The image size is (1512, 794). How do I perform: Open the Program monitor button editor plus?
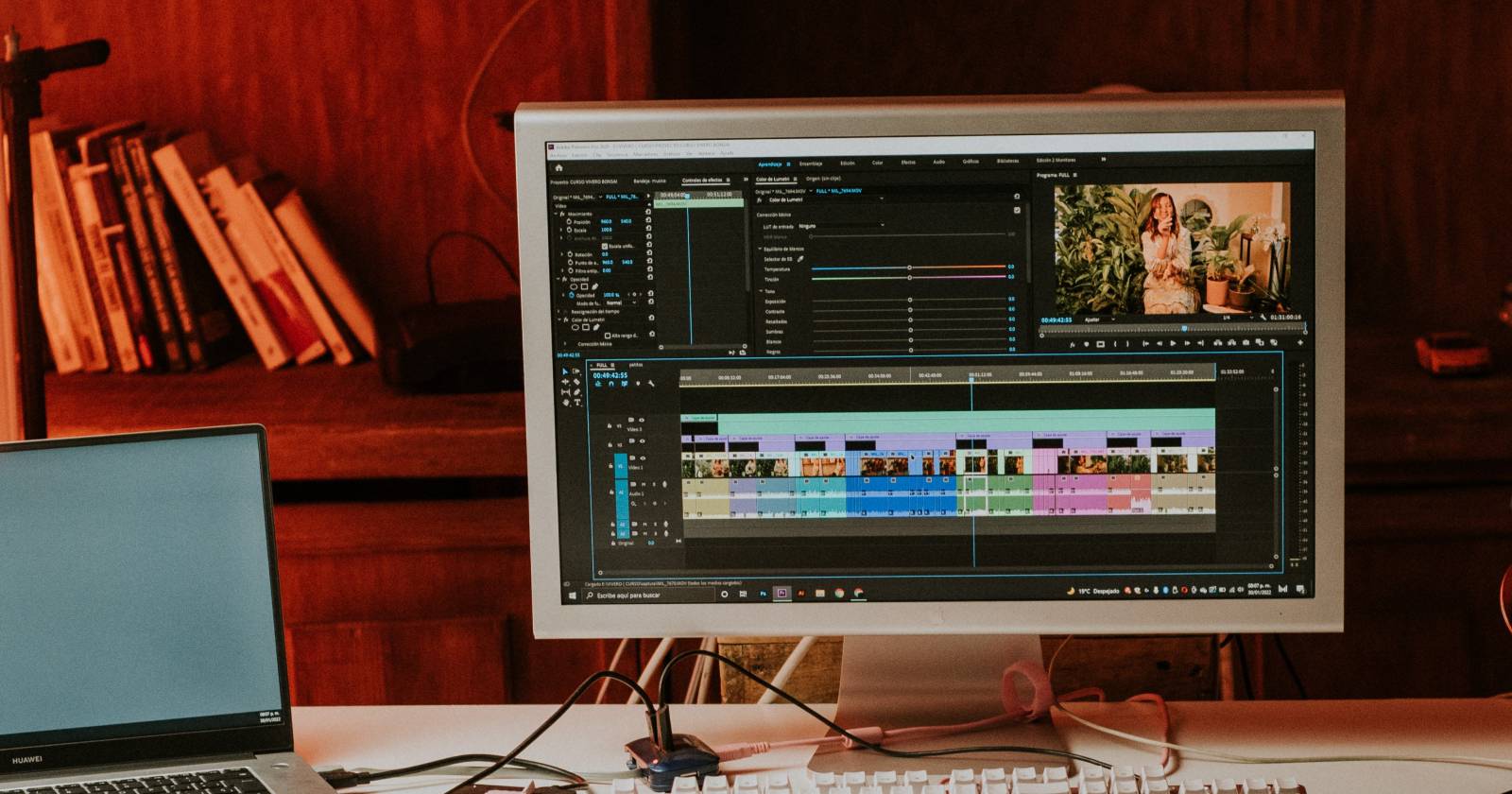coord(1300,343)
